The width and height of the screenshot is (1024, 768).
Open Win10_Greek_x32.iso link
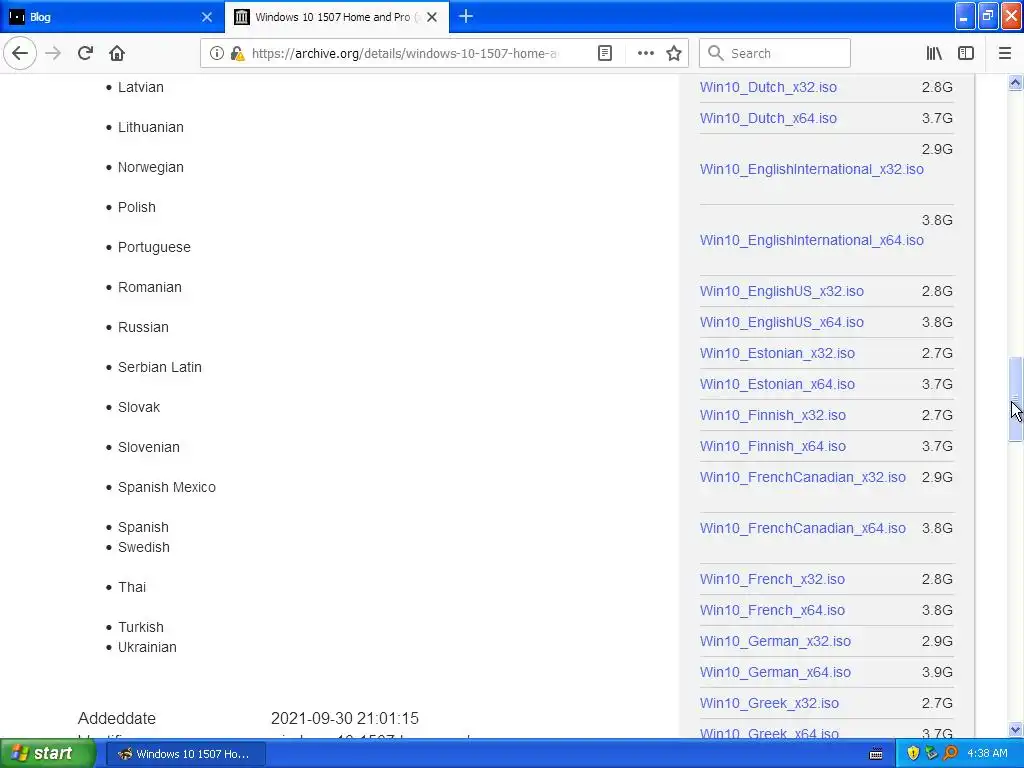pyautogui.click(x=769, y=703)
